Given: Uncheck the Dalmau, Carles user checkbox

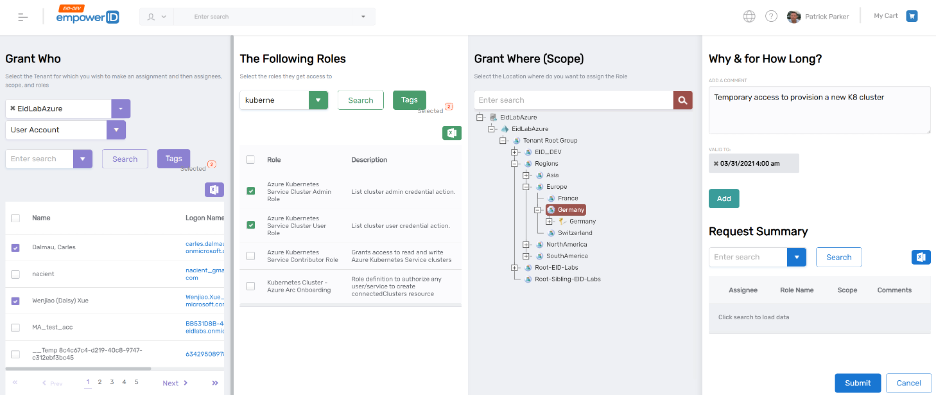Looking at the screenshot, I should pos(16,247).
